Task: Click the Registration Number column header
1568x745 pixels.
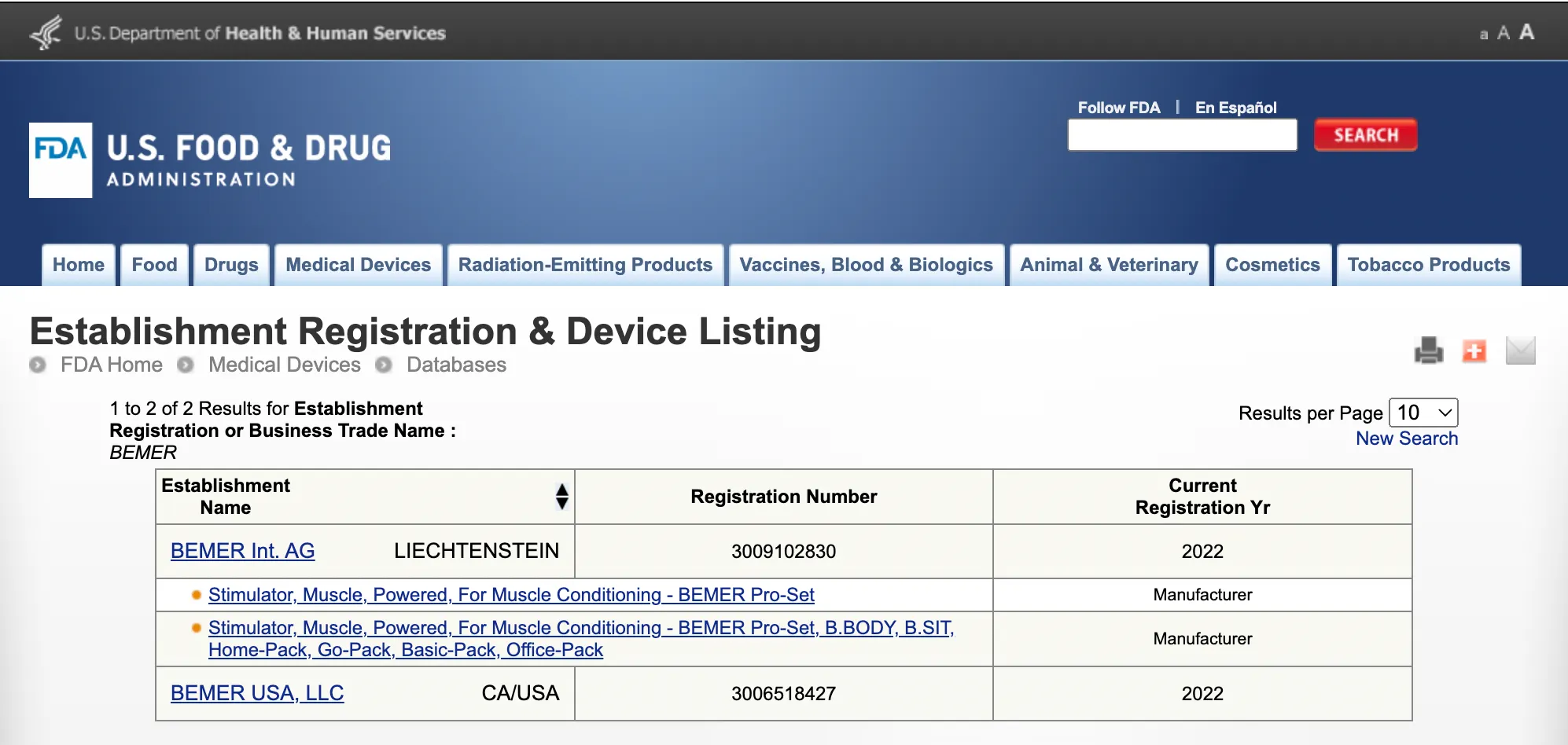Action: pyautogui.click(x=784, y=497)
